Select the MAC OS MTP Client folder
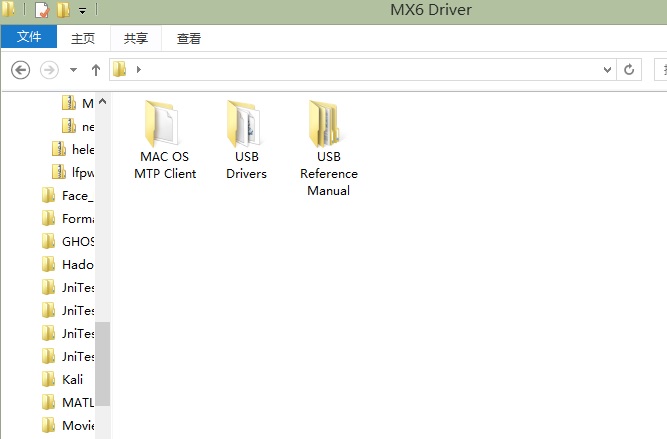The height and width of the screenshot is (439, 667). click(165, 141)
